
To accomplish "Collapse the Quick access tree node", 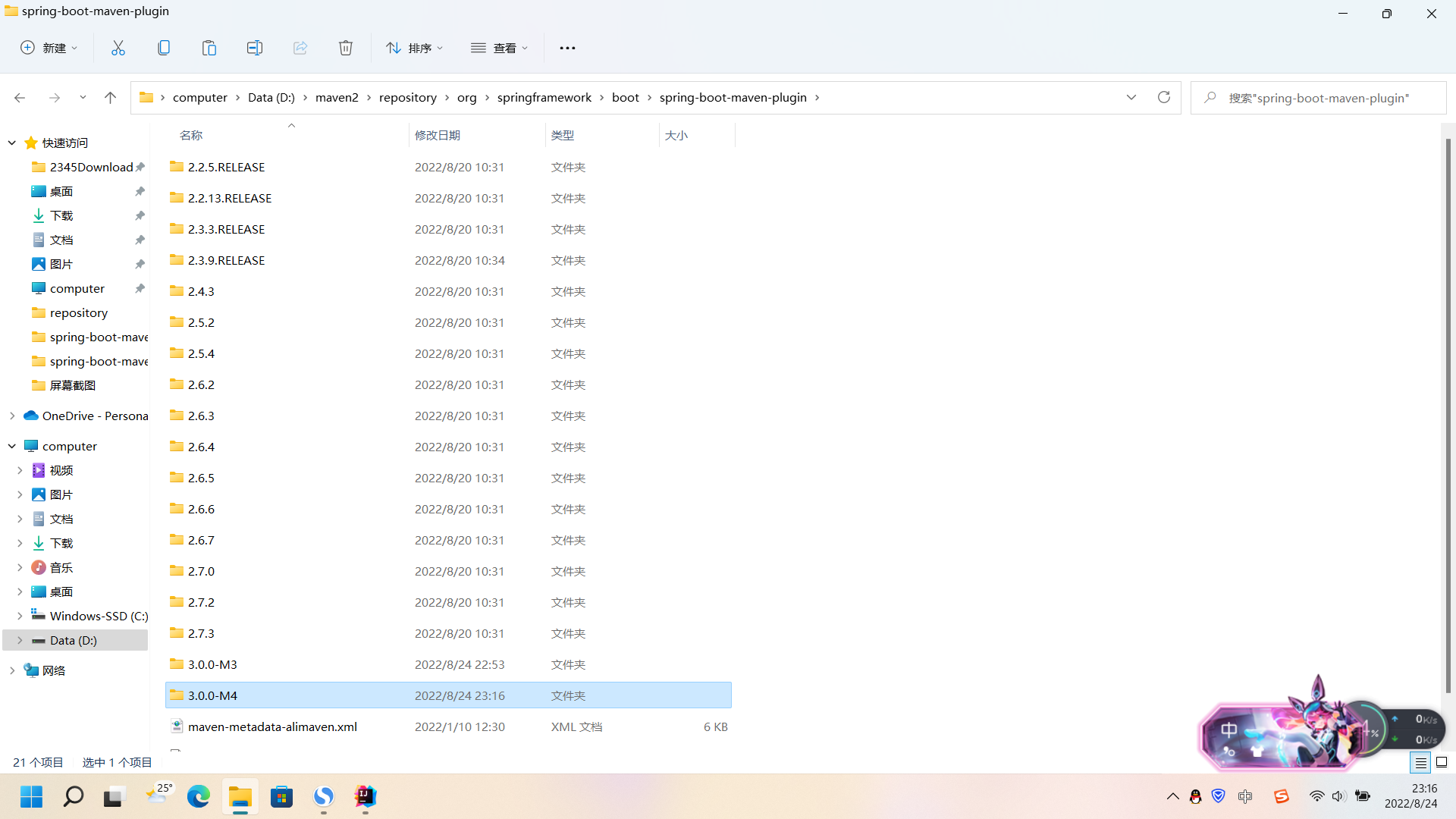I will point(12,143).
